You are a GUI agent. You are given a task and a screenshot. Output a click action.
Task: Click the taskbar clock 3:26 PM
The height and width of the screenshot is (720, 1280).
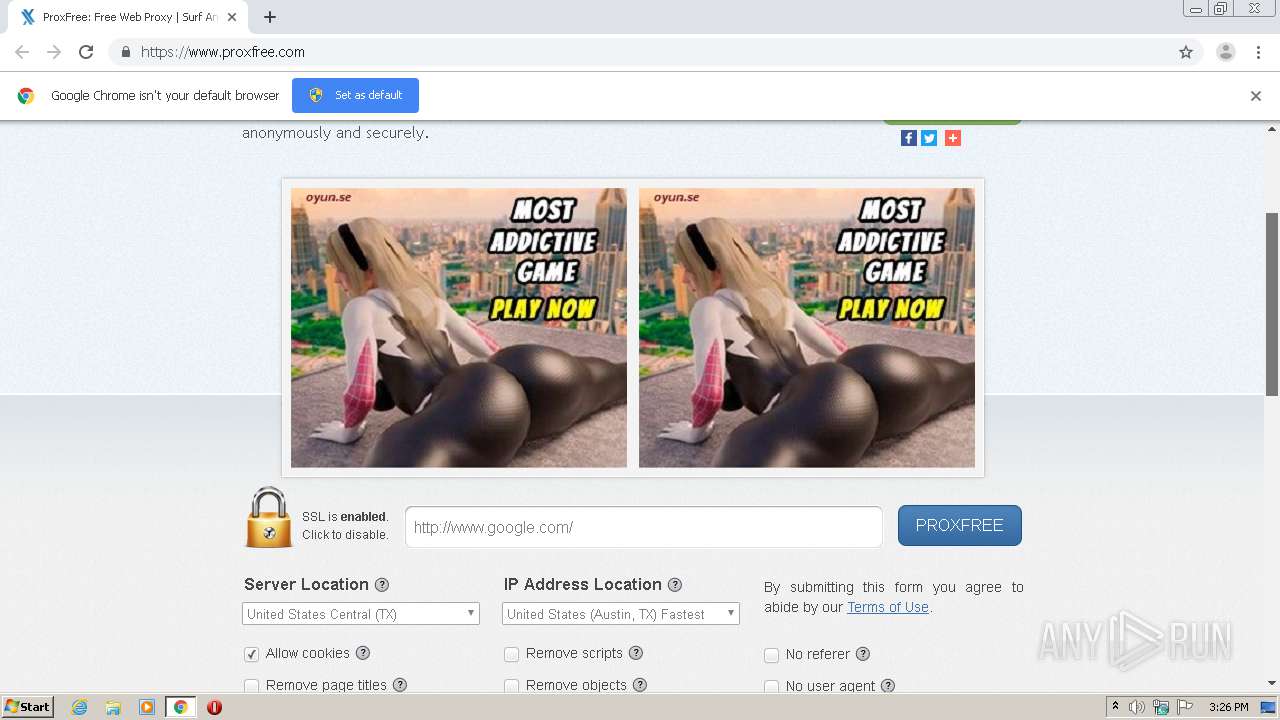1228,707
